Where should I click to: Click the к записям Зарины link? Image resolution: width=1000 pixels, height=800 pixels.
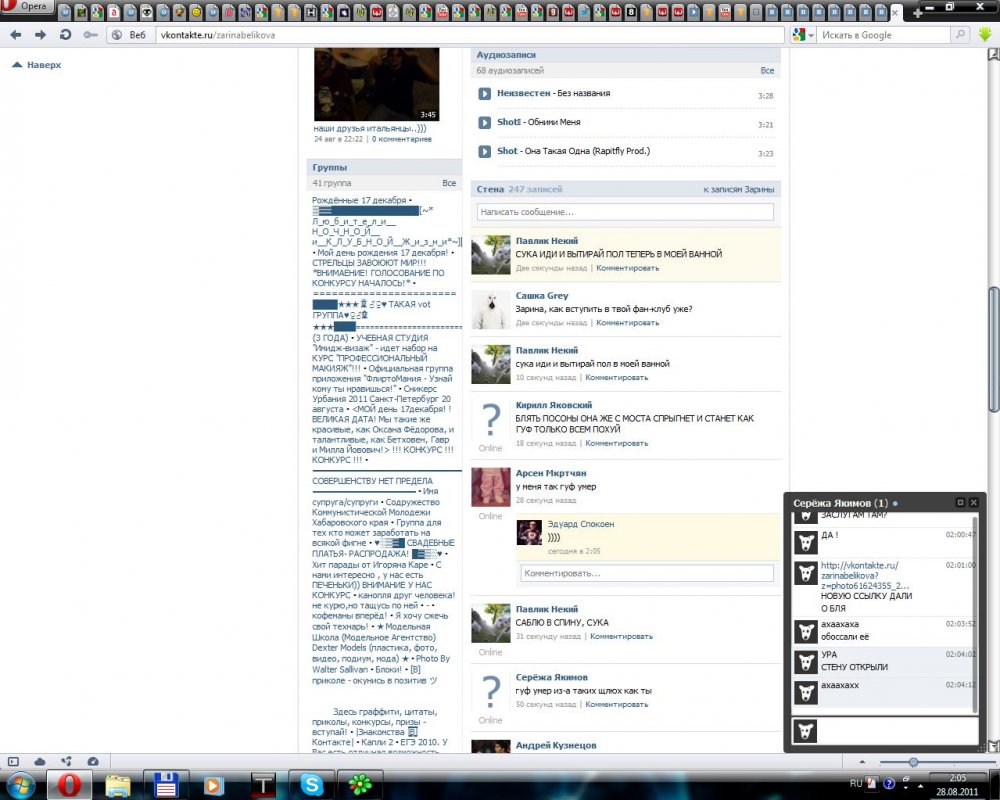click(x=739, y=189)
